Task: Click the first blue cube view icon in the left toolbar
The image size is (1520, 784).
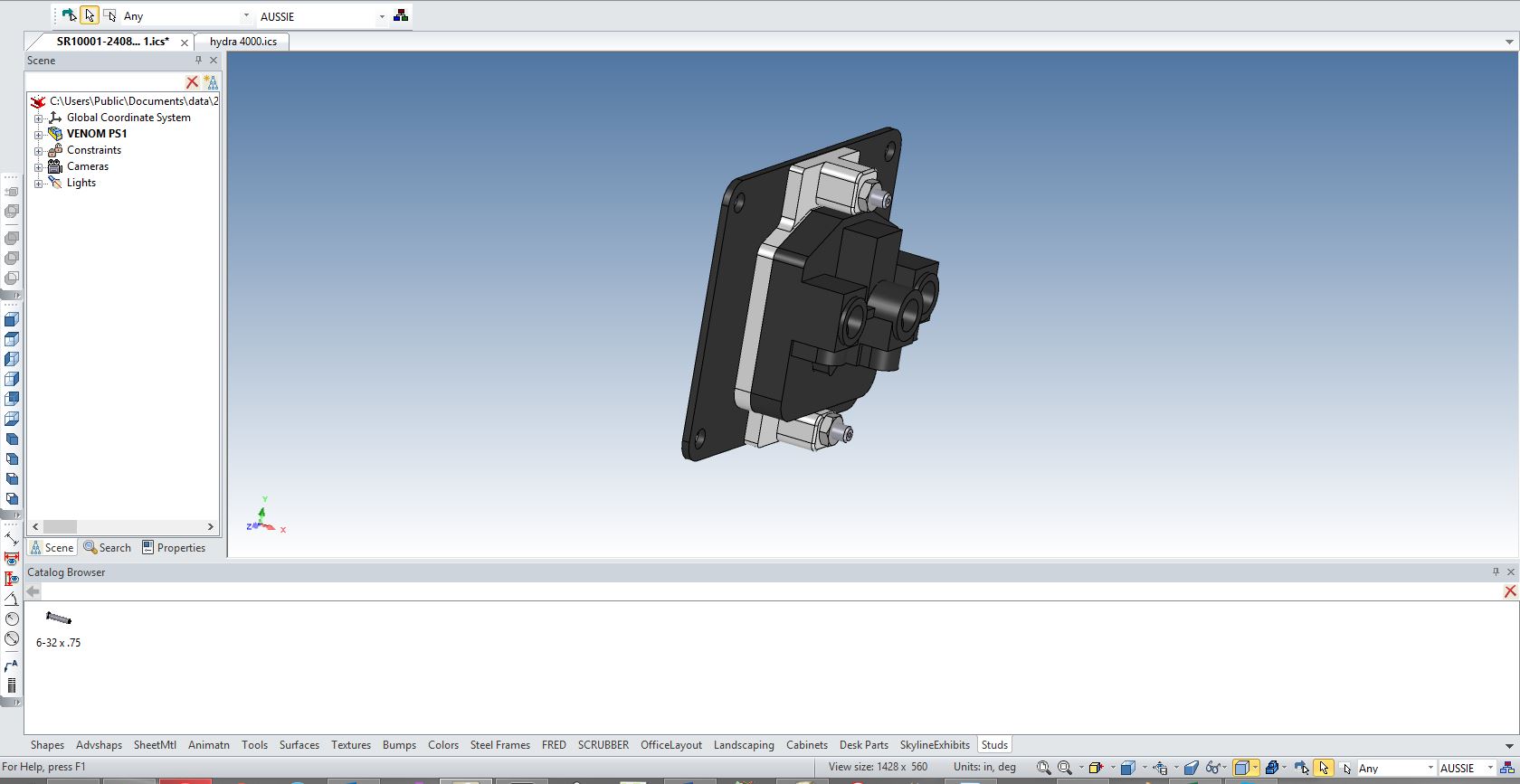Action: click(x=12, y=319)
